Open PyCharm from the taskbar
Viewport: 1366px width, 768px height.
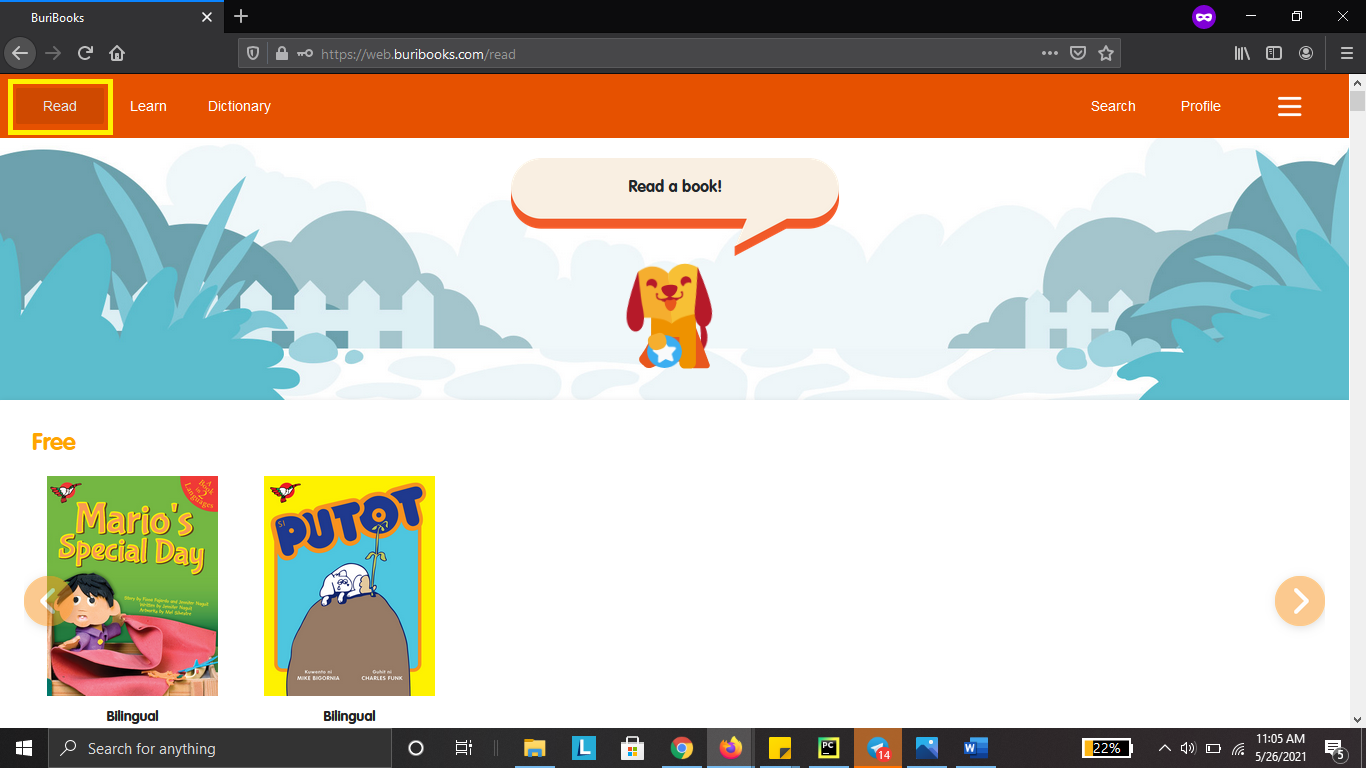(828, 748)
